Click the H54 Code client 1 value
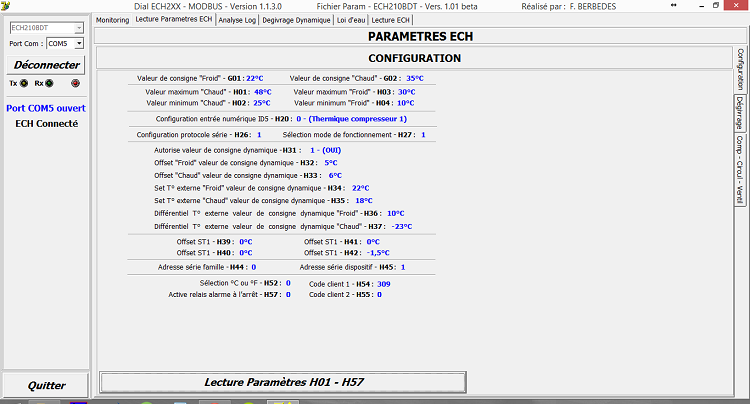750x404 pixels. tap(383, 284)
